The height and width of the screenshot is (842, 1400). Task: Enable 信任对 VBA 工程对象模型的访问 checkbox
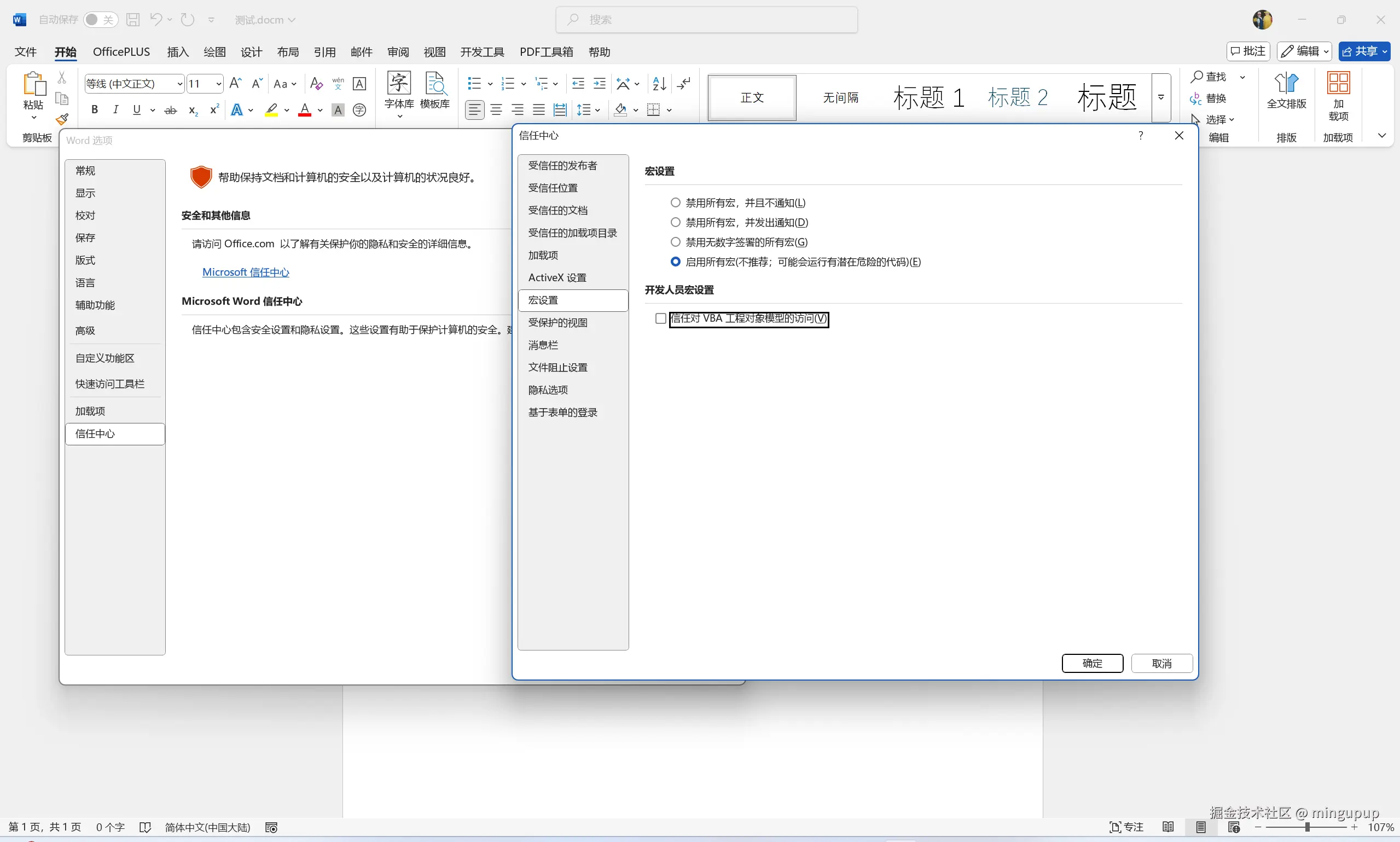tap(660, 318)
